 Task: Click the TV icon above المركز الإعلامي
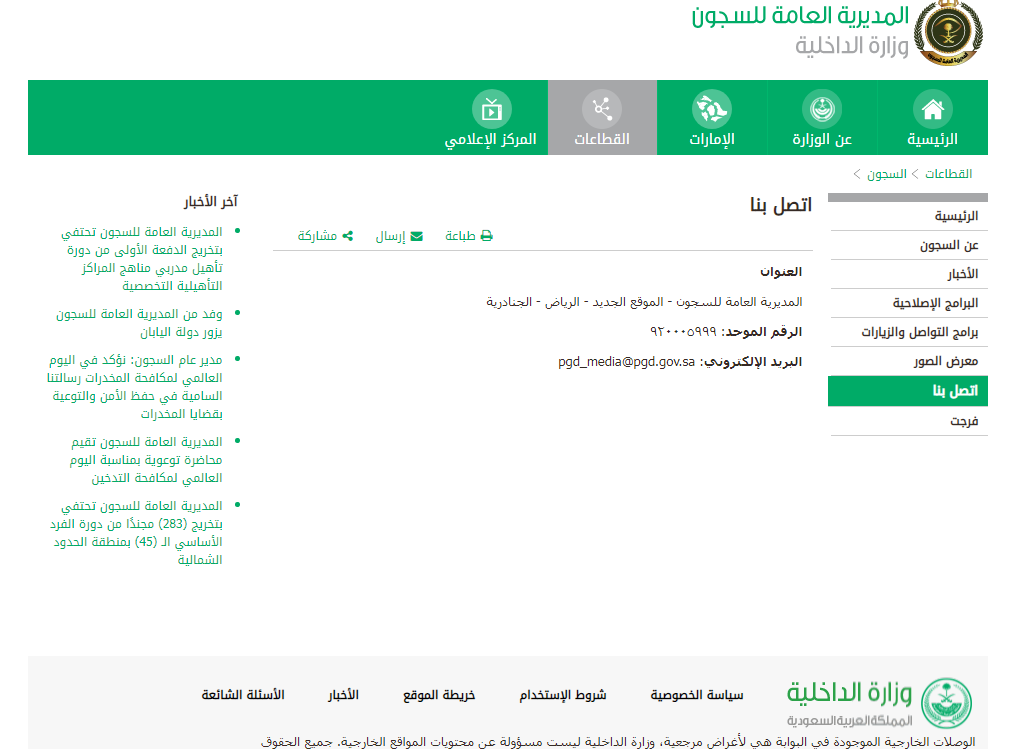(x=492, y=109)
